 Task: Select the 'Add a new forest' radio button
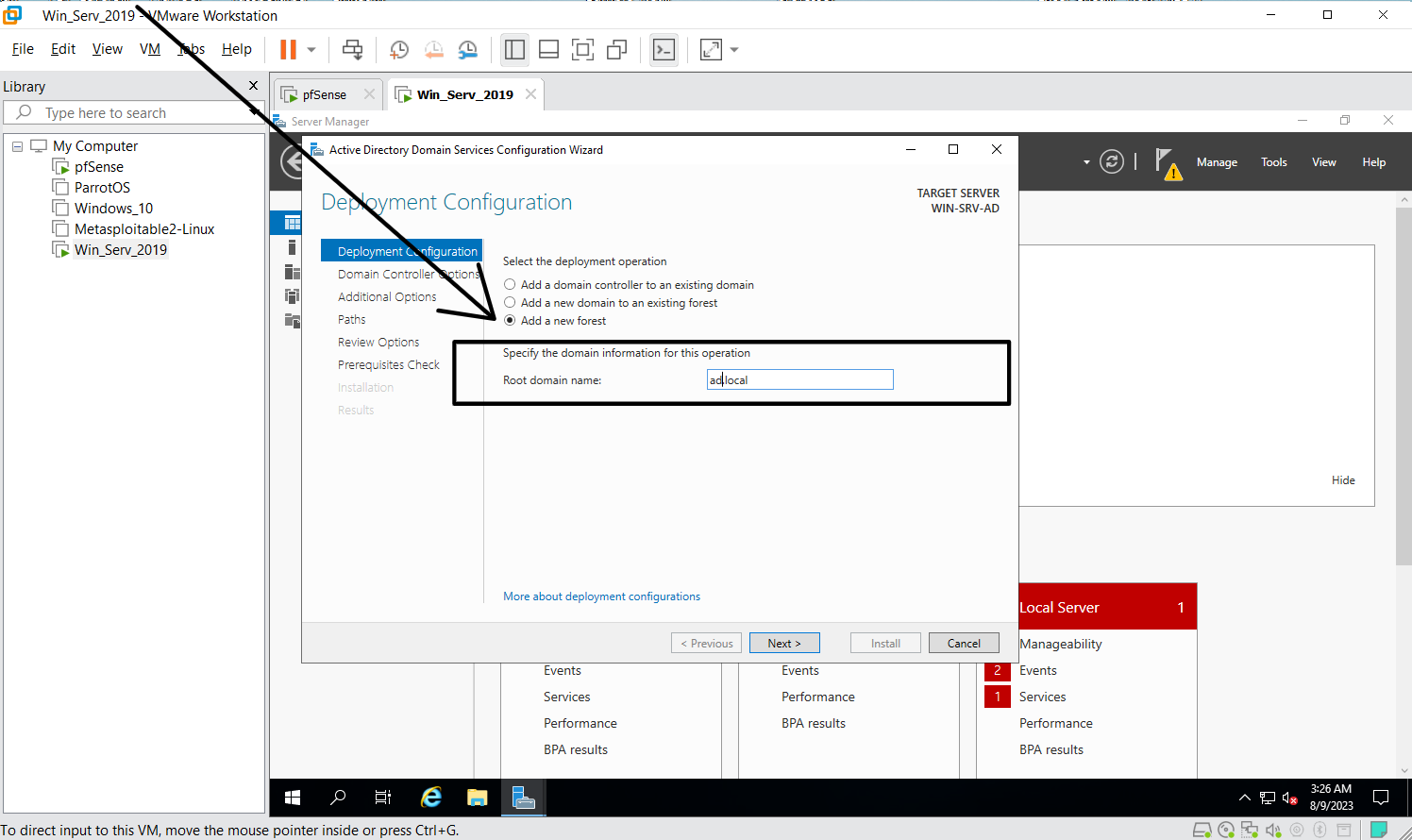[510, 320]
